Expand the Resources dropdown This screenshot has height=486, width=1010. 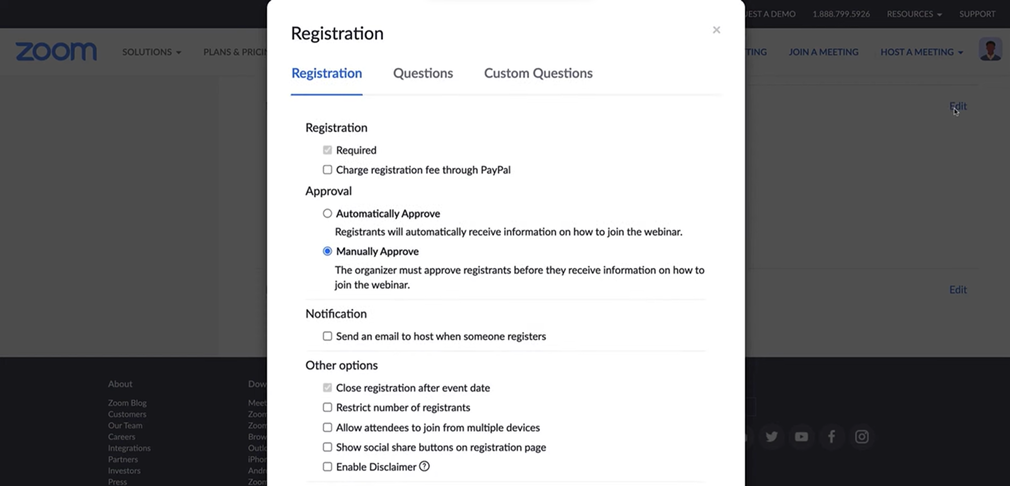(914, 14)
